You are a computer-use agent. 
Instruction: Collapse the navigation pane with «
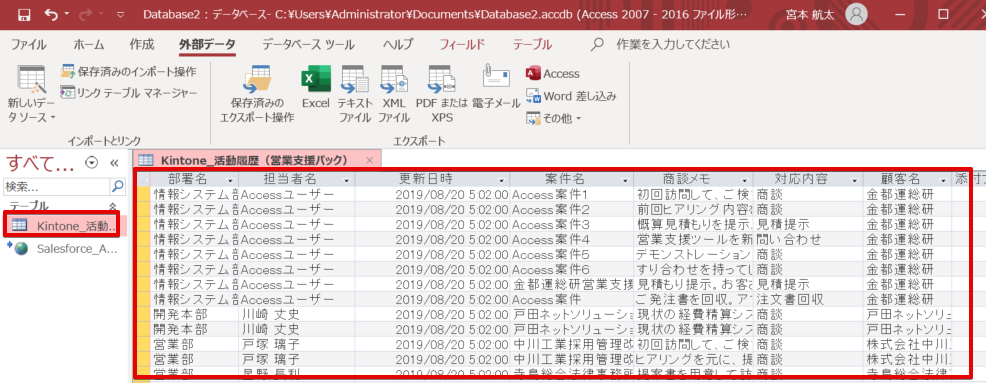pyautogui.click(x=114, y=163)
